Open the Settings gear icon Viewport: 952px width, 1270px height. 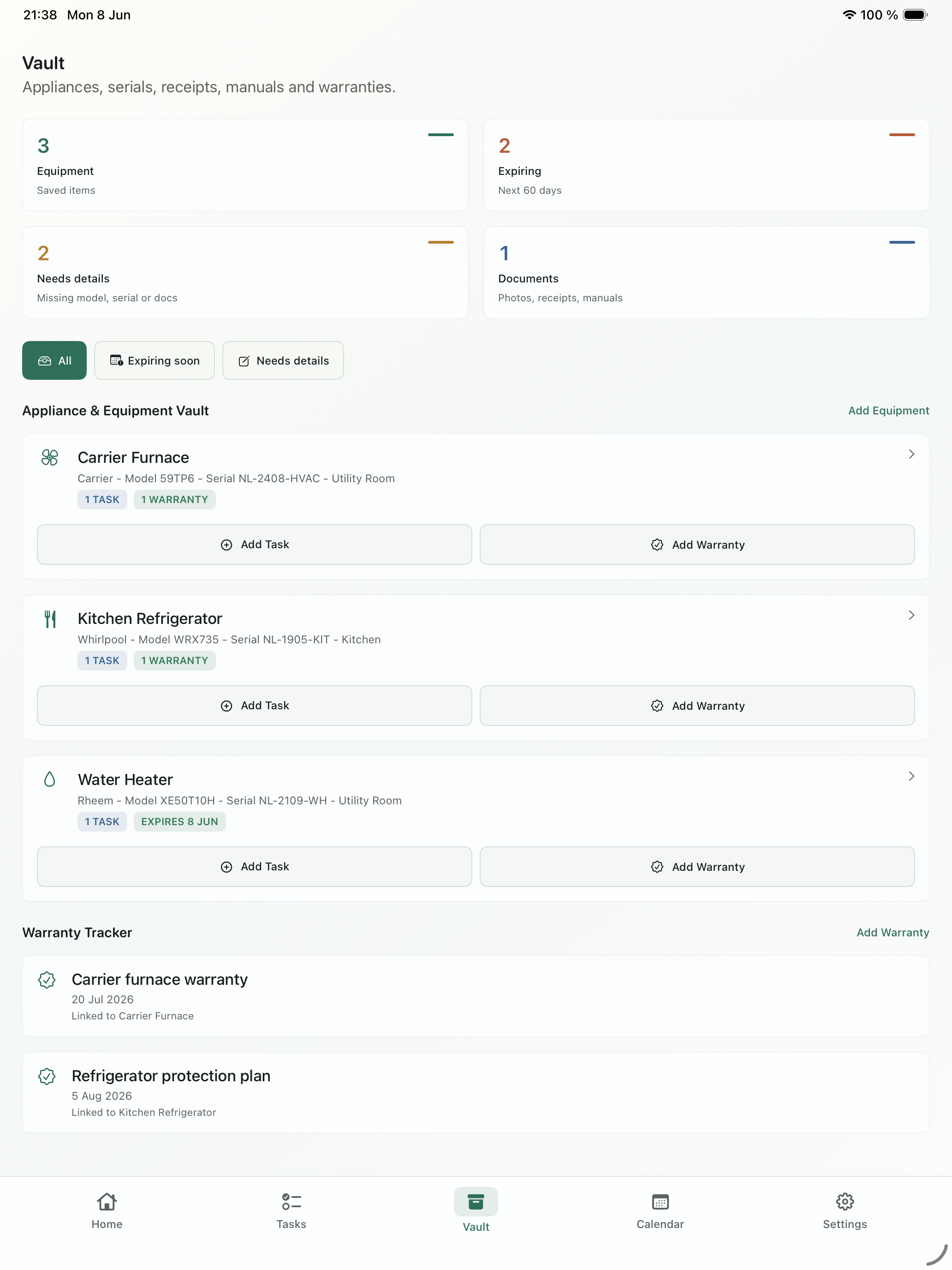pyautogui.click(x=845, y=1201)
